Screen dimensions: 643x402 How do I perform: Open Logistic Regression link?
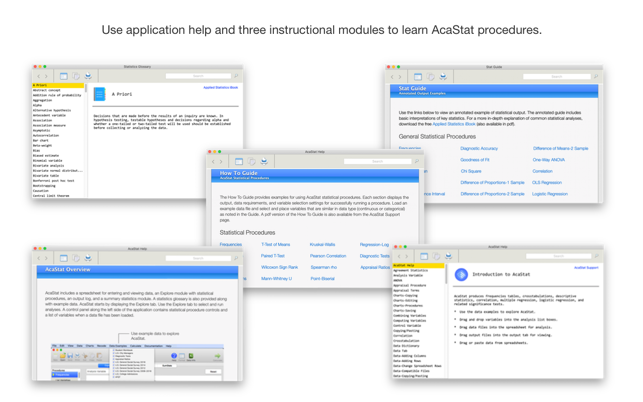[550, 194]
